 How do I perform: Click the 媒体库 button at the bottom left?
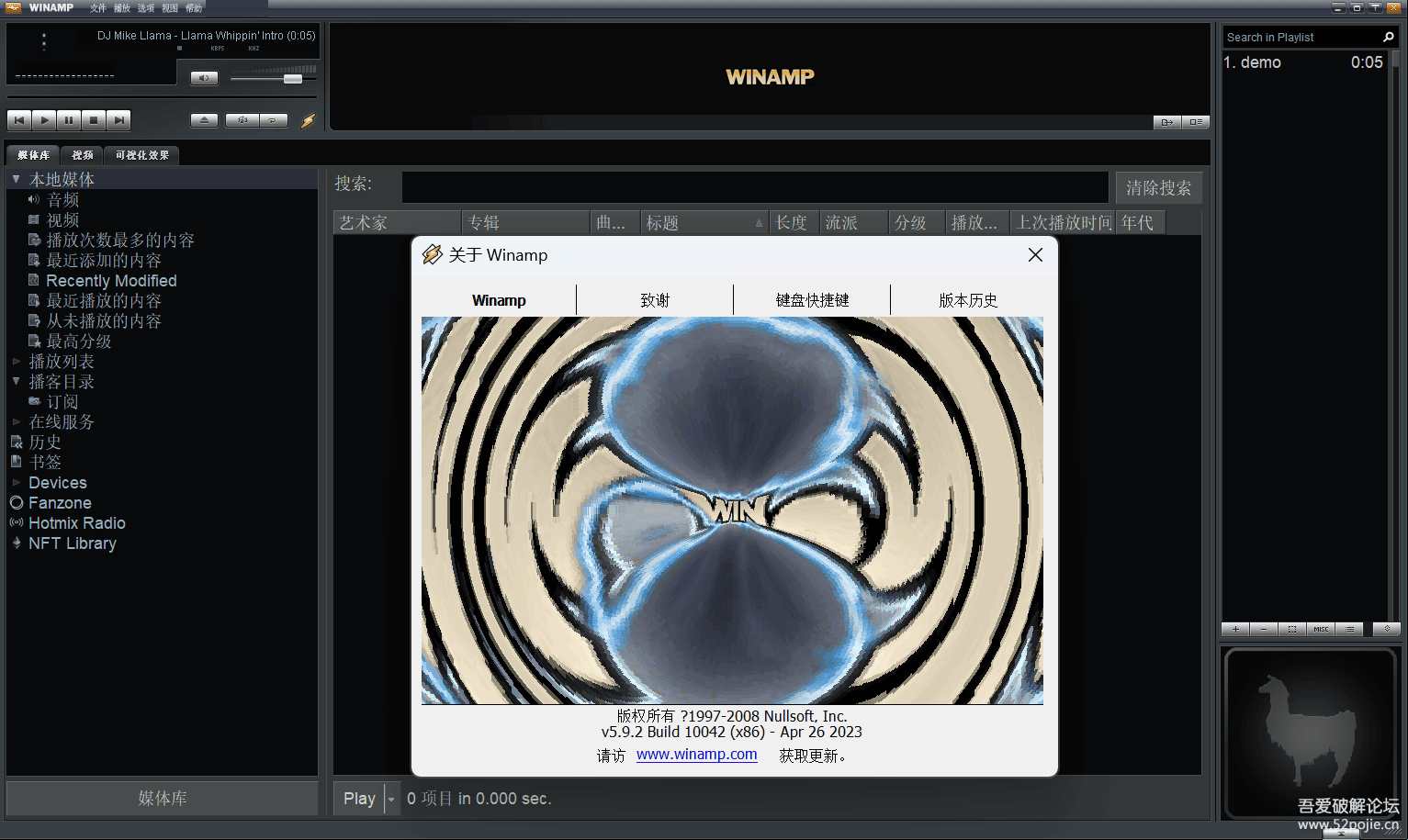pos(162,798)
